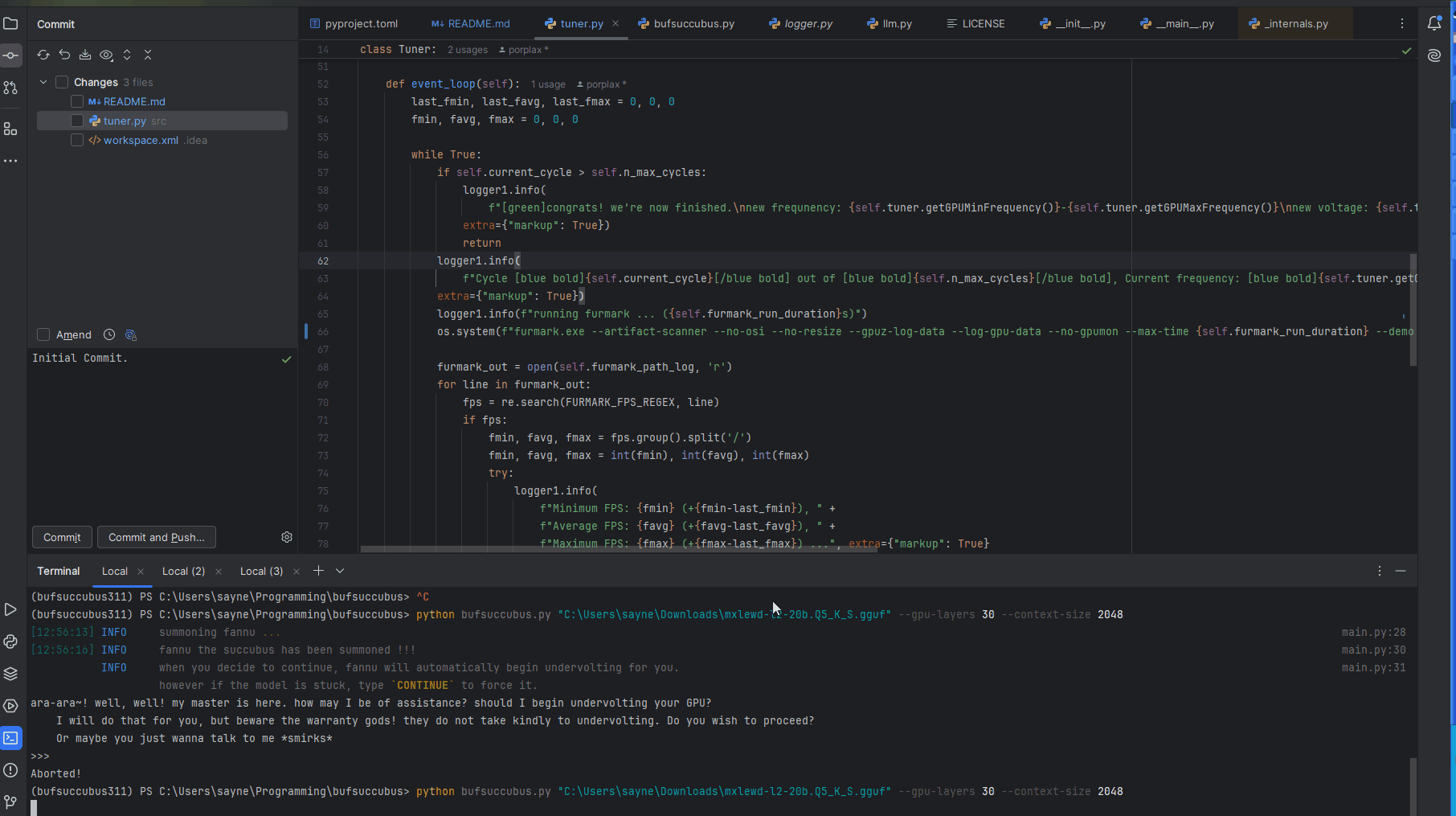Open the Notifications bell

1434,24
